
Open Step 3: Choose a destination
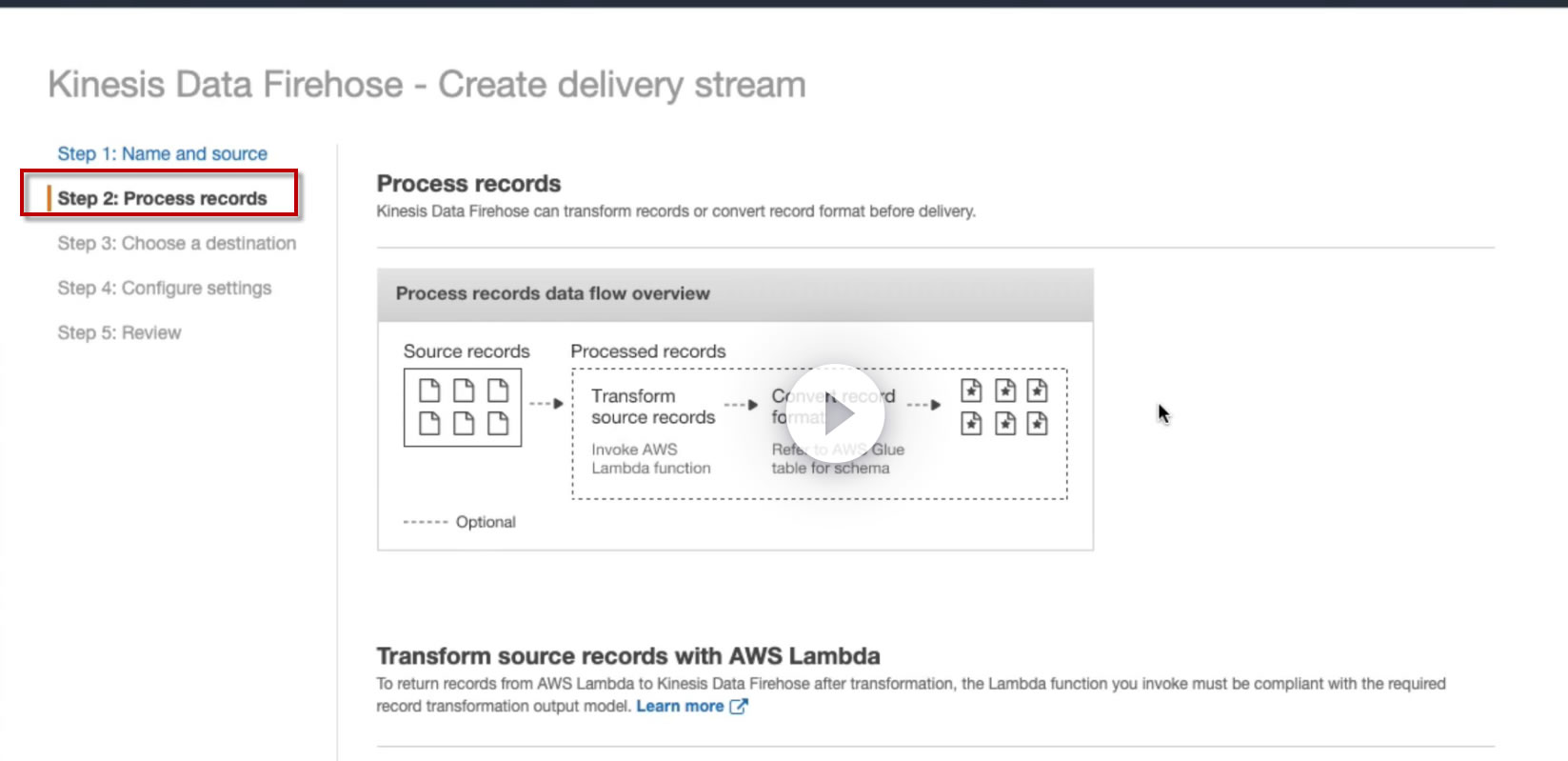click(x=176, y=243)
